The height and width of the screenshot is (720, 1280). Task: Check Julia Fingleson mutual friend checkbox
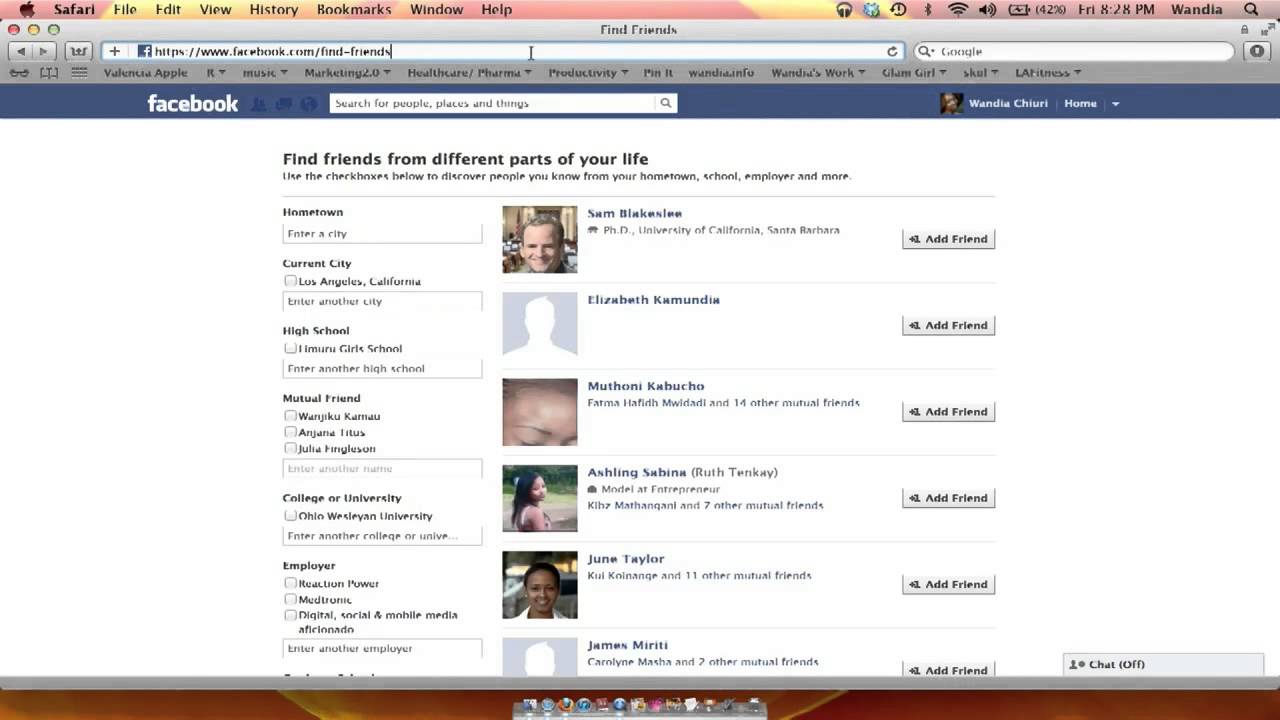pos(290,449)
